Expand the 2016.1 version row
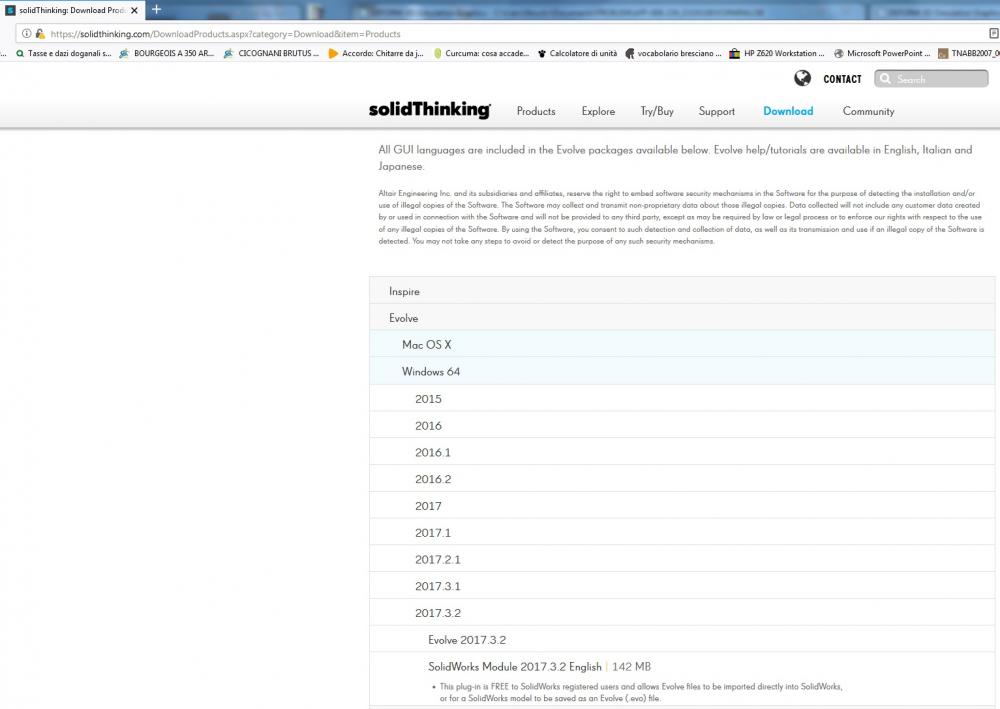Screen dimensions: 1000x709 point(682,452)
